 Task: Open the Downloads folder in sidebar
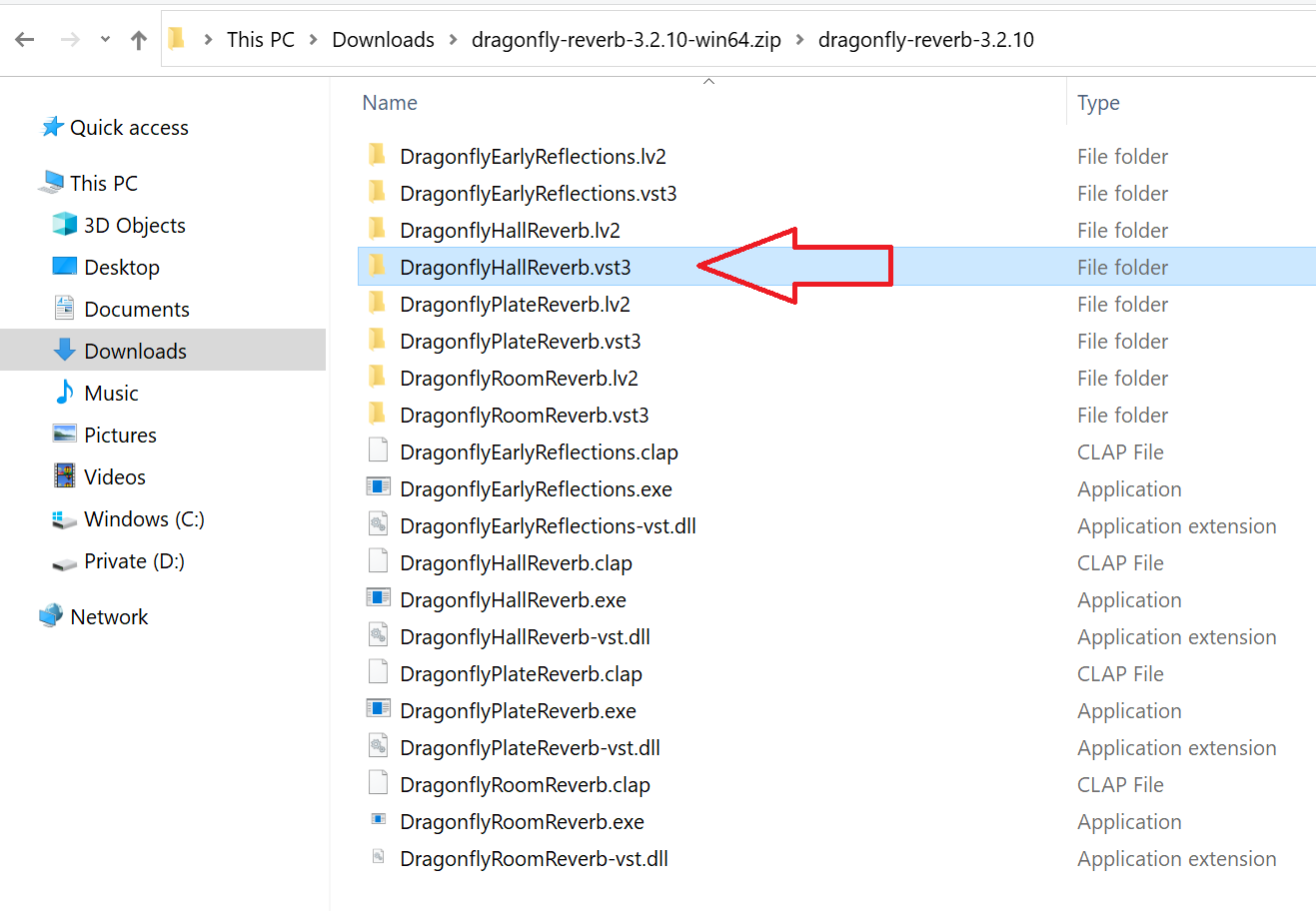(135, 351)
